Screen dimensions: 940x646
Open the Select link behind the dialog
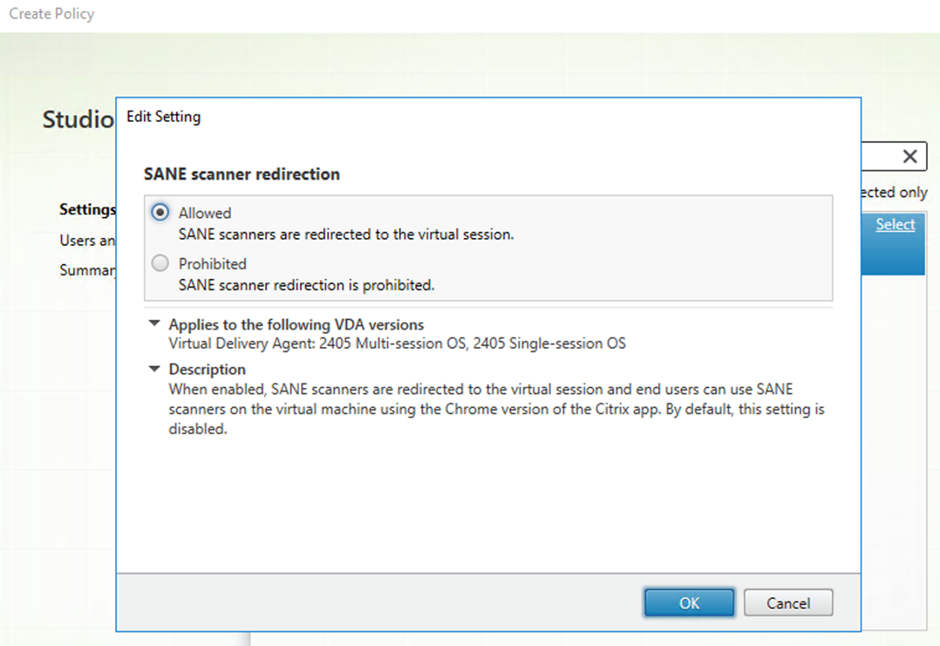pyautogui.click(x=895, y=224)
